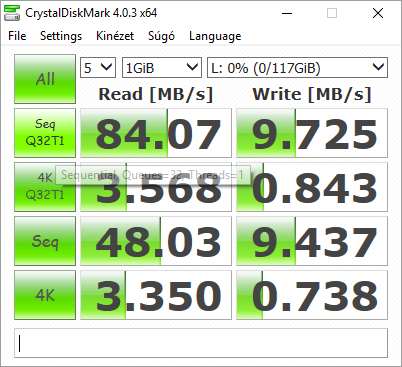The height and width of the screenshot is (367, 402).
Task: Open the drive dropdown showing L: 0%
Action: click(x=297, y=68)
